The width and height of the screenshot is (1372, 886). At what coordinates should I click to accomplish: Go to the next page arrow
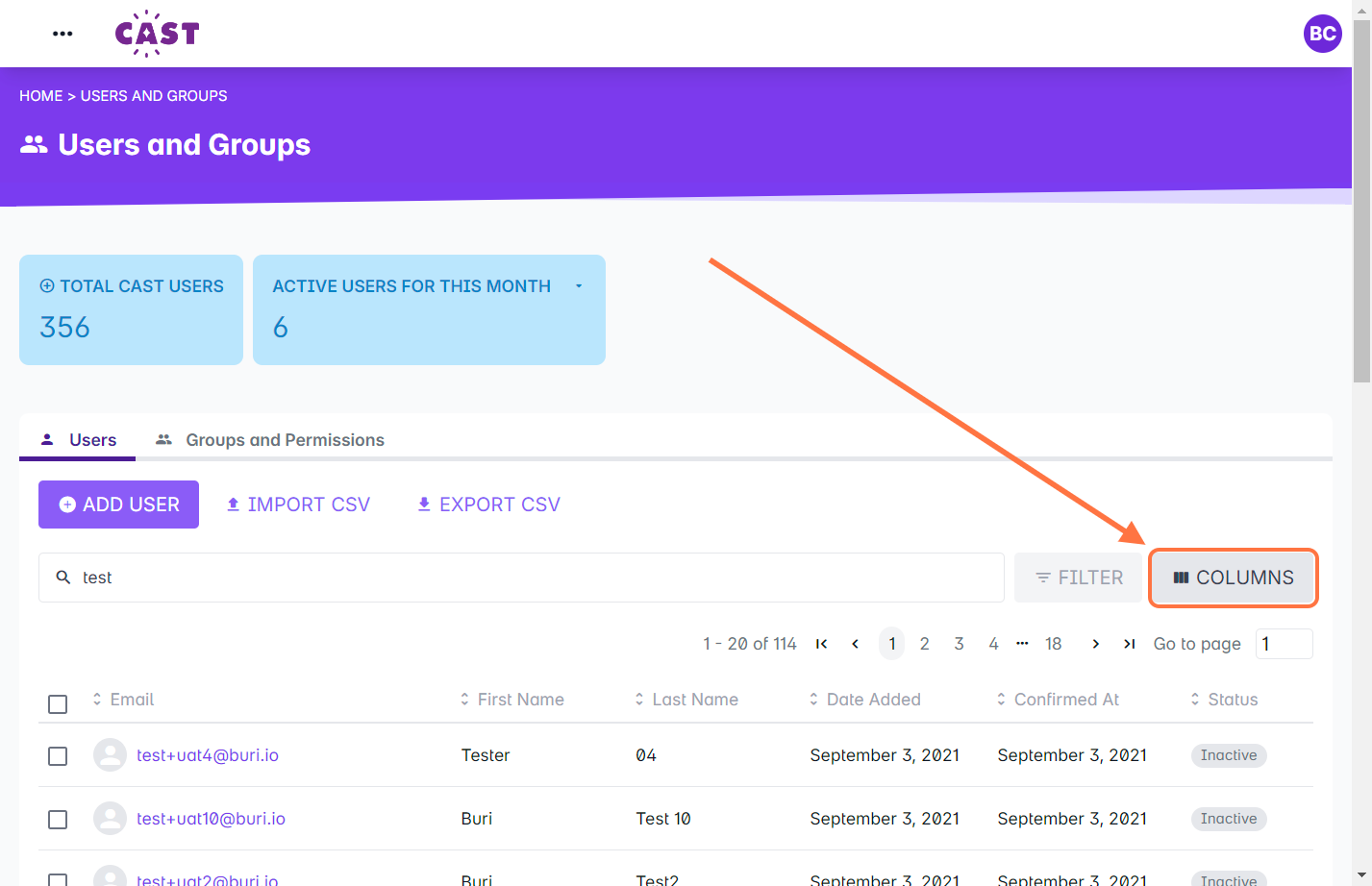point(1095,644)
